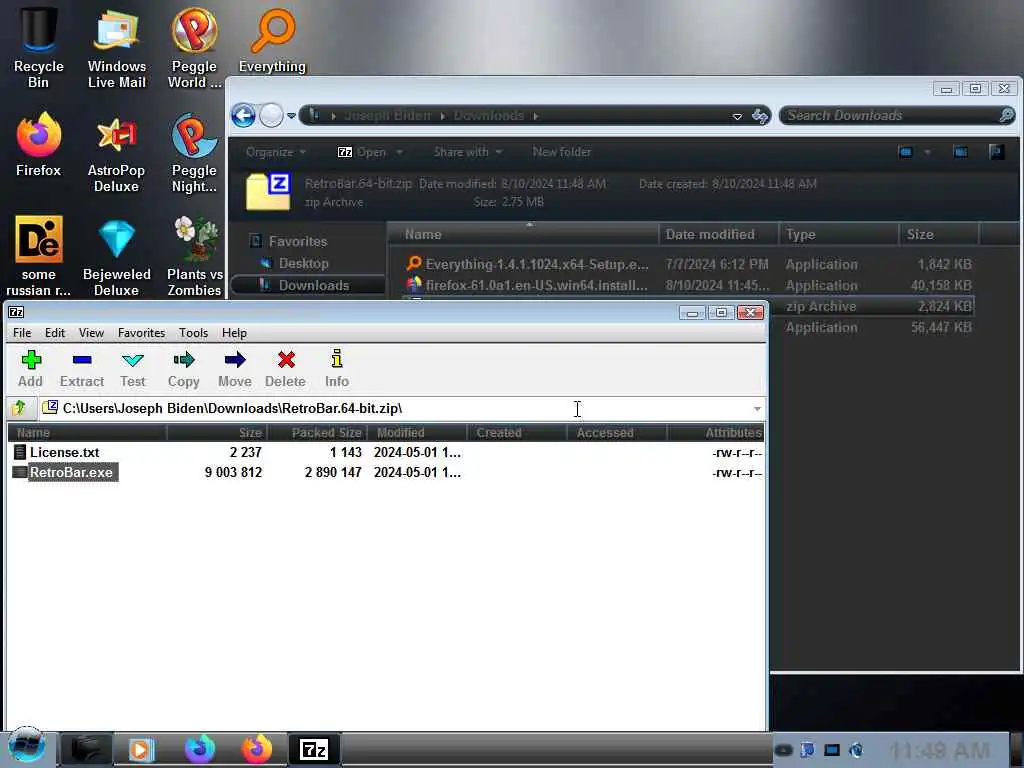1024x768 pixels.
Task: Select Windows Live Mail desktop icon
Action: click(116, 47)
